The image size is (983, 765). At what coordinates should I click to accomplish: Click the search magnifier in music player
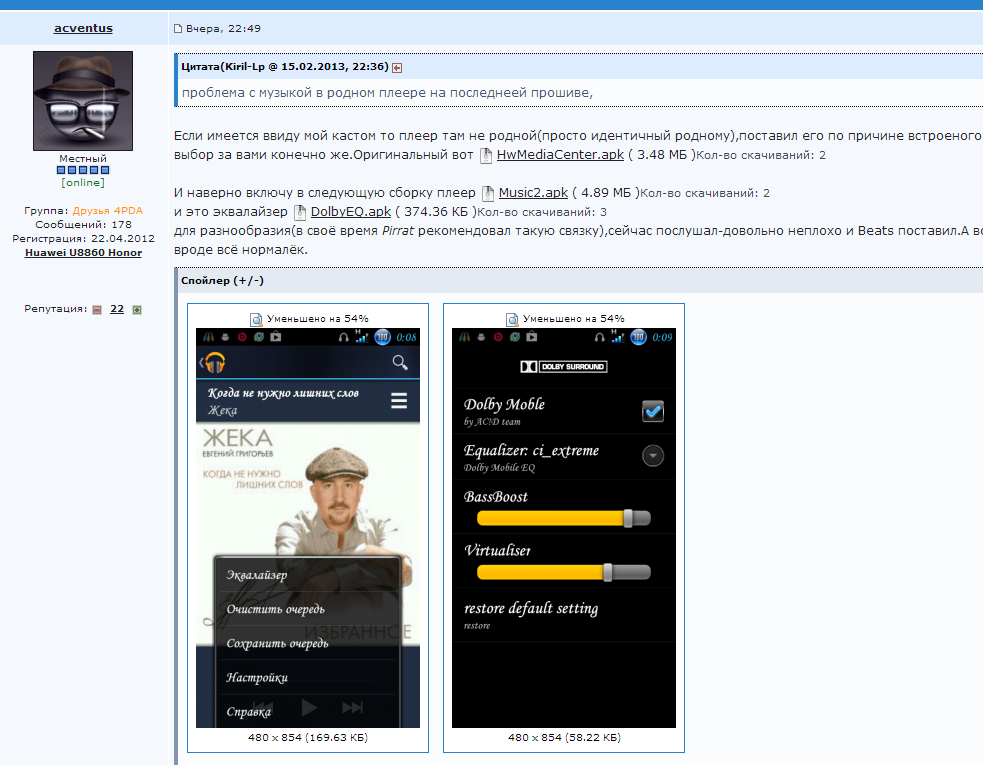400,362
